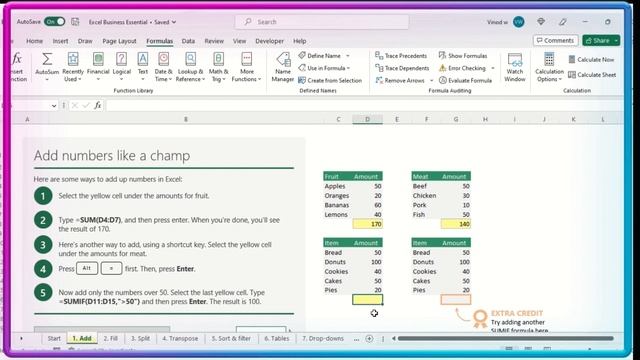The height and width of the screenshot is (360, 640).
Task: Click the Insert Function fx icon
Action: (x=17, y=59)
